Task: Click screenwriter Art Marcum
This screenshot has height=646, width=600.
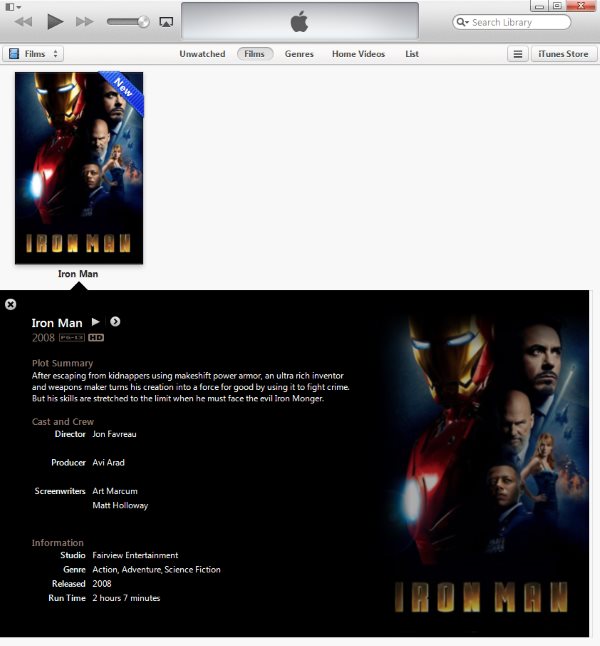Action: tap(115, 491)
